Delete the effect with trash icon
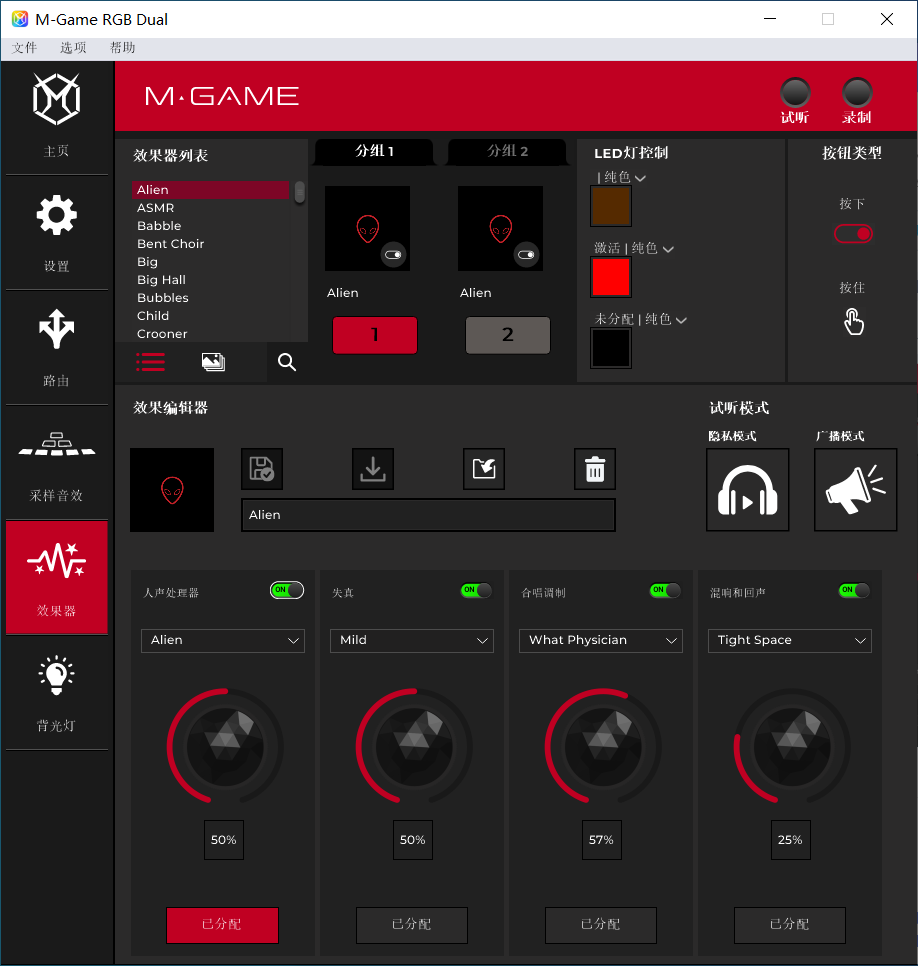 [595, 469]
